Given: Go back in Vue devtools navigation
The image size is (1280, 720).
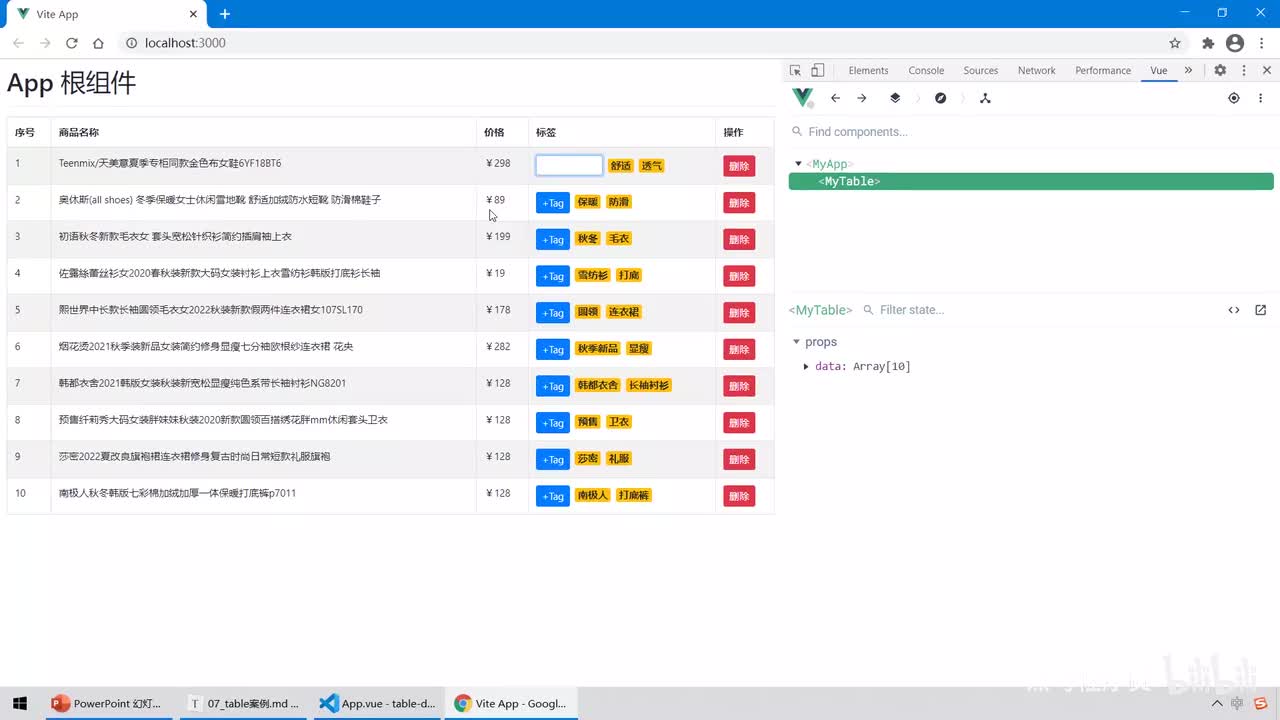Looking at the screenshot, I should [x=835, y=98].
